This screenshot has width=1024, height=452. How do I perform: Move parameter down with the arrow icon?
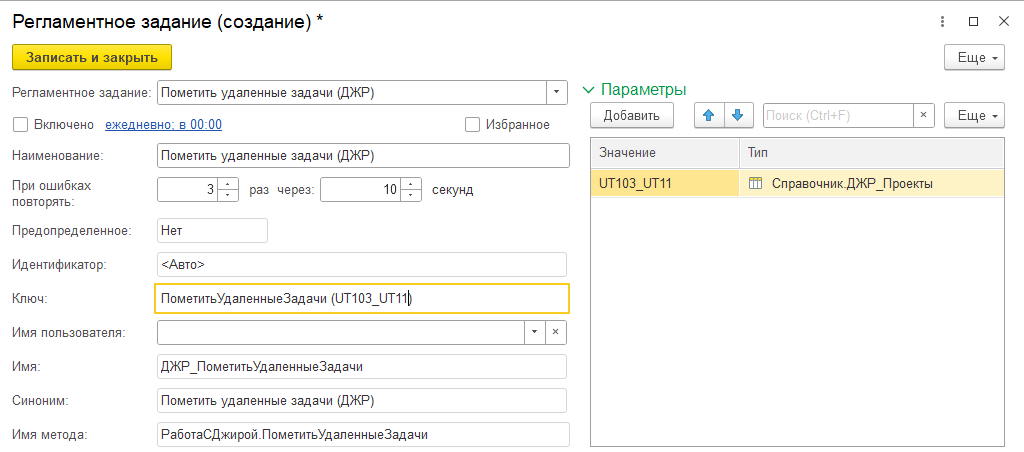(737, 115)
